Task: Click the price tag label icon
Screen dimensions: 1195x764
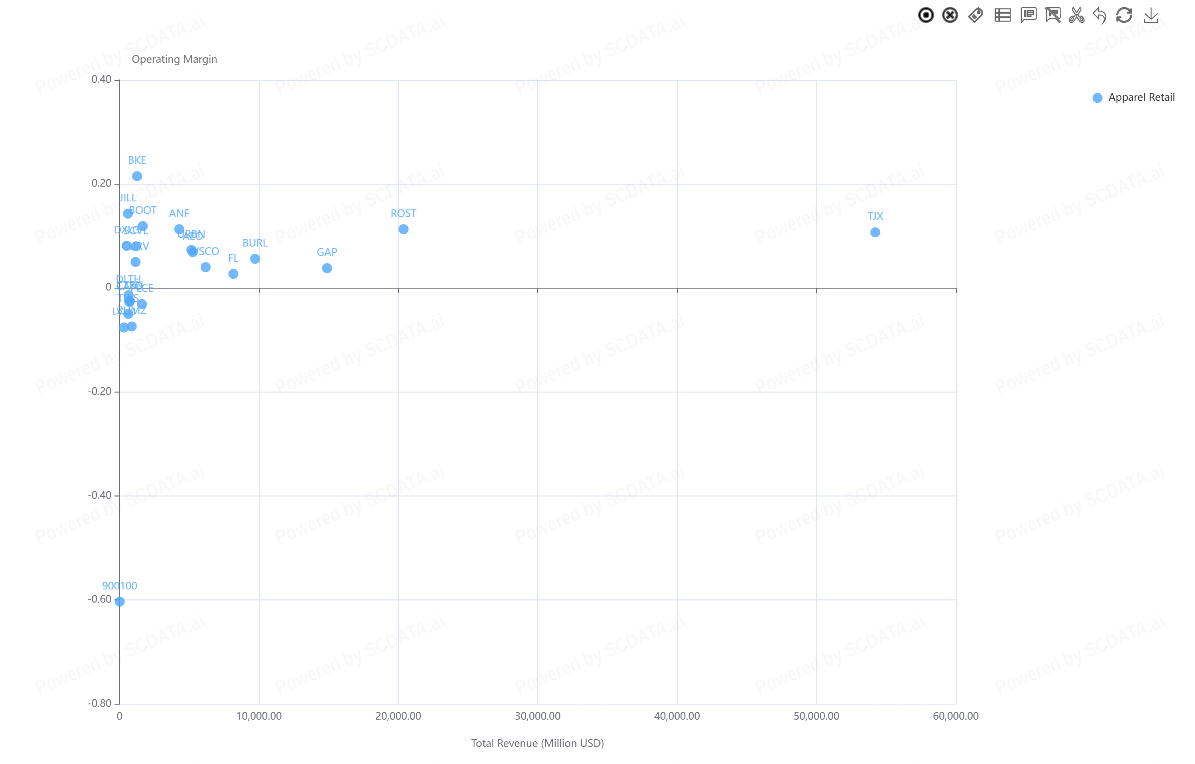Action: pos(976,15)
